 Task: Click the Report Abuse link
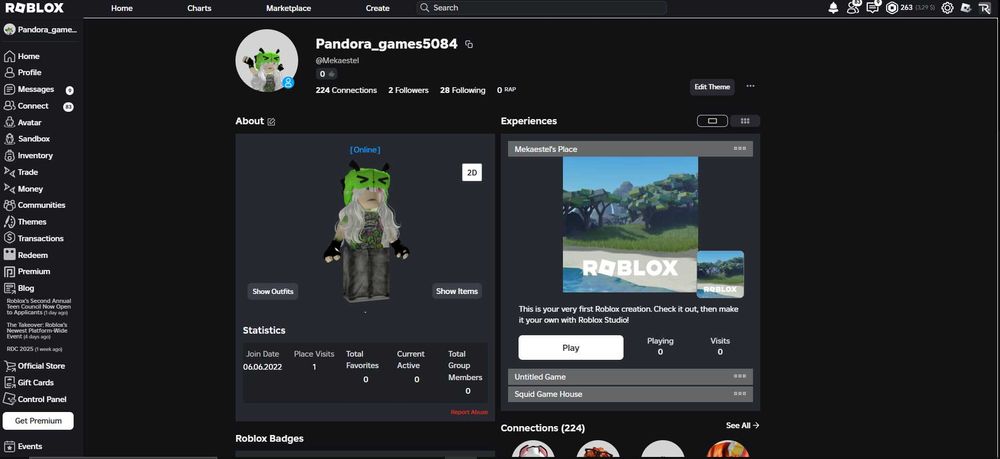coord(469,412)
